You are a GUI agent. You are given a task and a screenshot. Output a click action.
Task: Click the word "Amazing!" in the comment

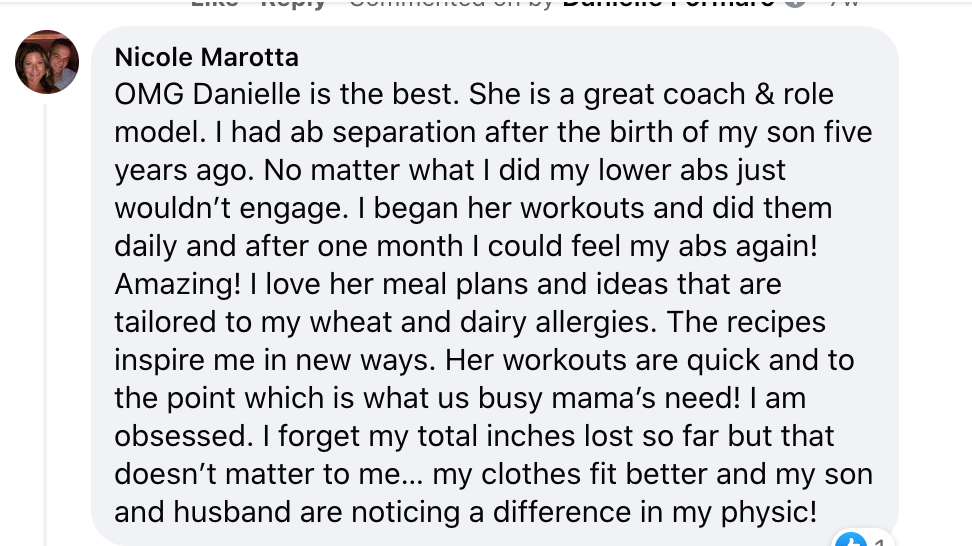(x=178, y=284)
